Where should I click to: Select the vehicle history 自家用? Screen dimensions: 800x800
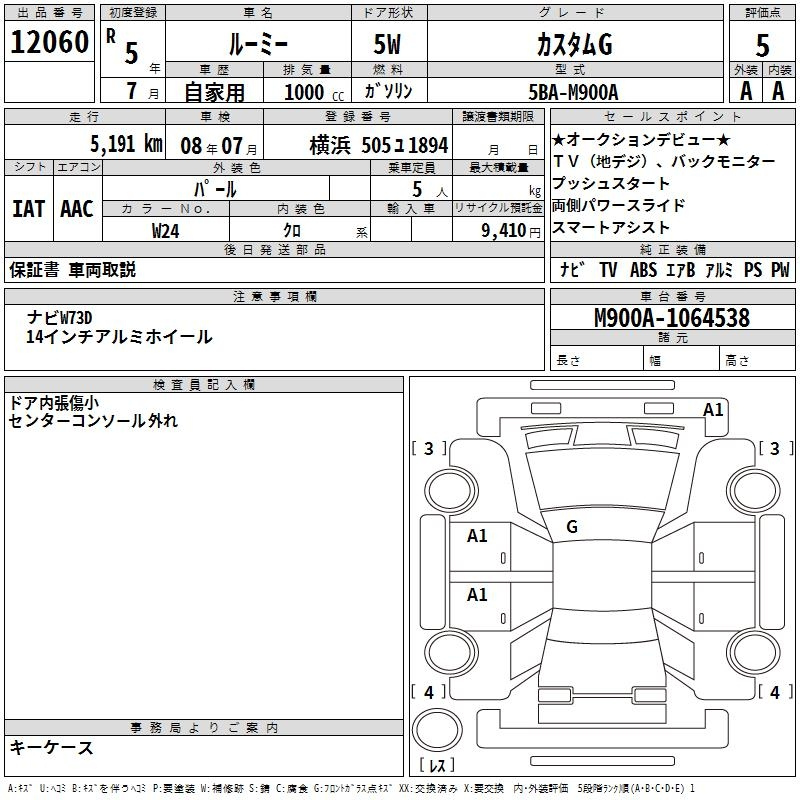tap(214, 92)
